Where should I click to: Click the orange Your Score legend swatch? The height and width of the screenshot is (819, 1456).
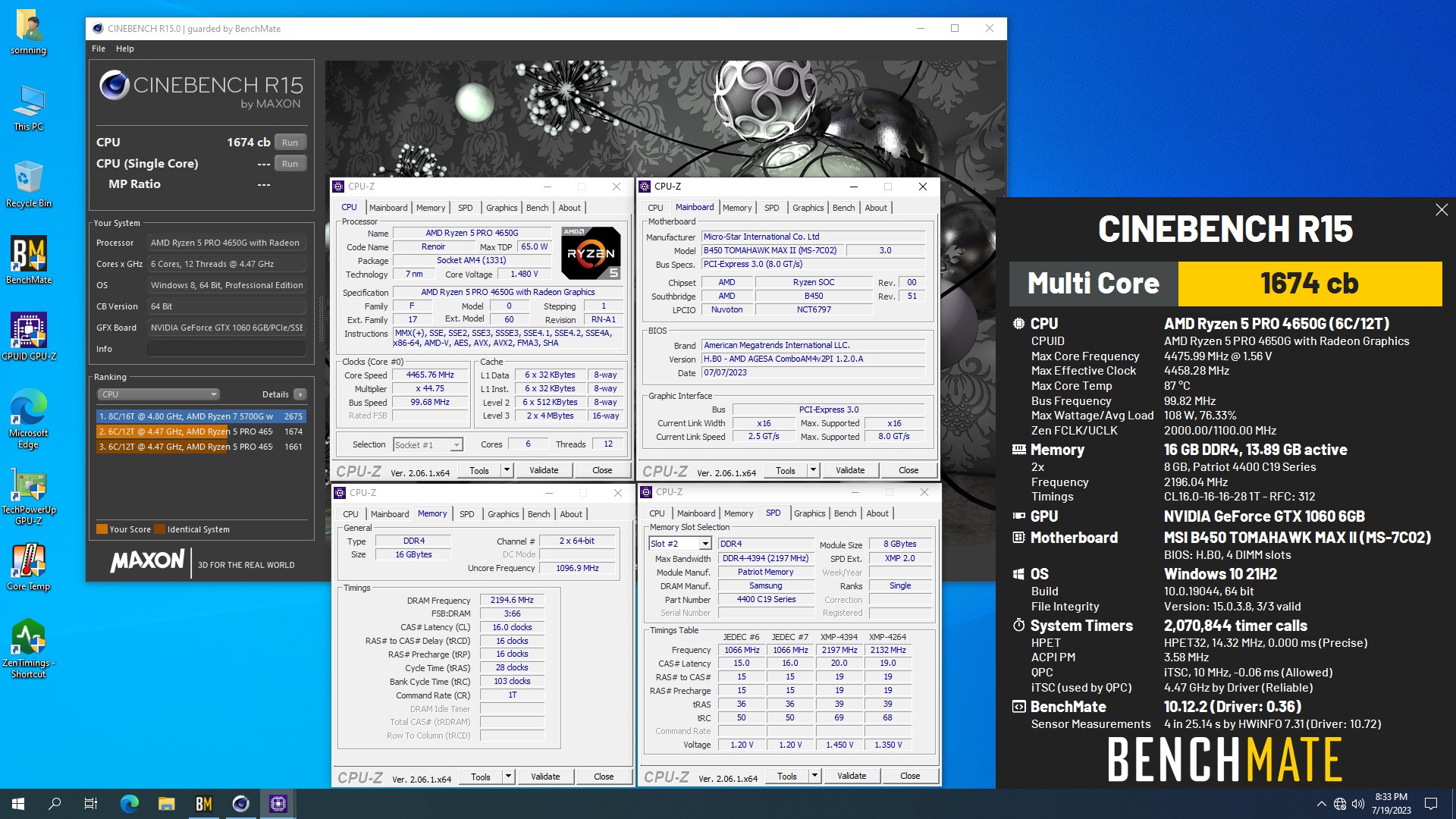[x=102, y=529]
